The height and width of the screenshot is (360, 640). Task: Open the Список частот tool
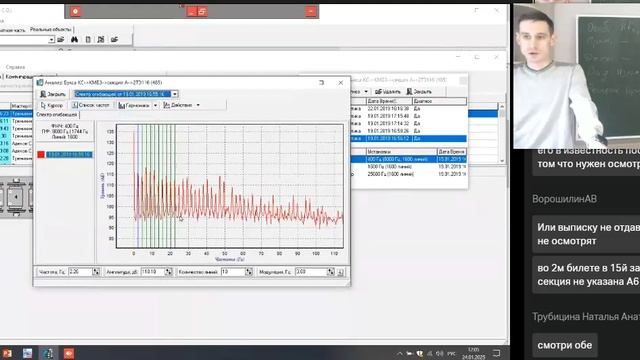pyautogui.click(x=91, y=105)
